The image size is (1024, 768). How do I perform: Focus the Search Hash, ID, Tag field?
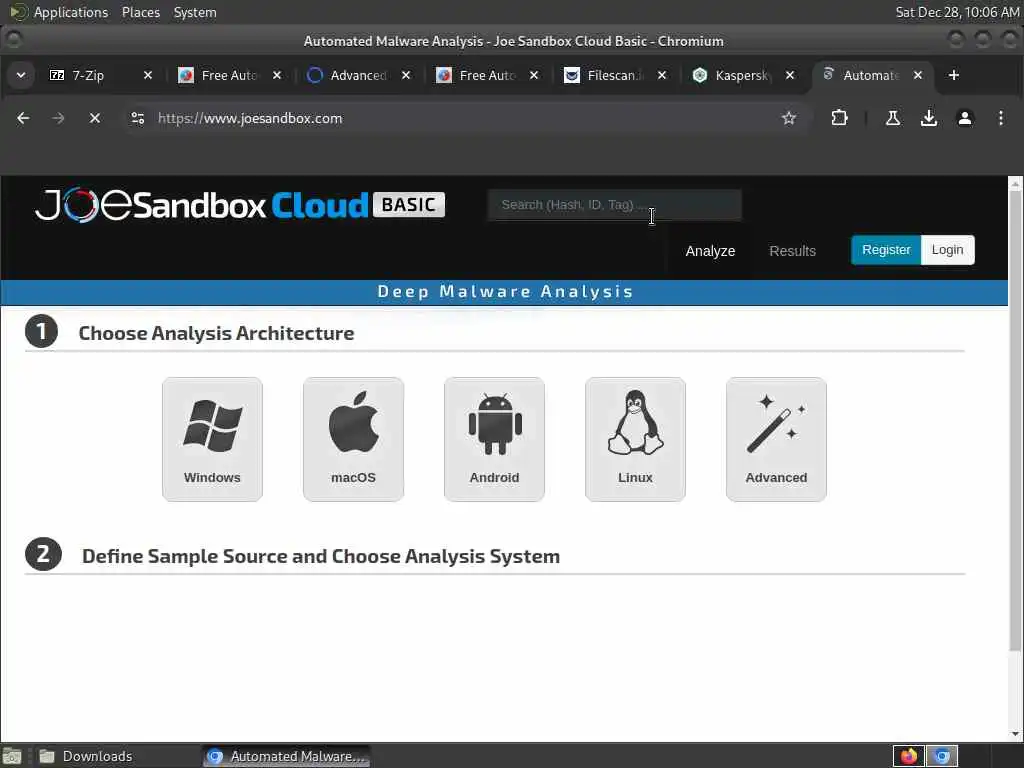coord(615,205)
